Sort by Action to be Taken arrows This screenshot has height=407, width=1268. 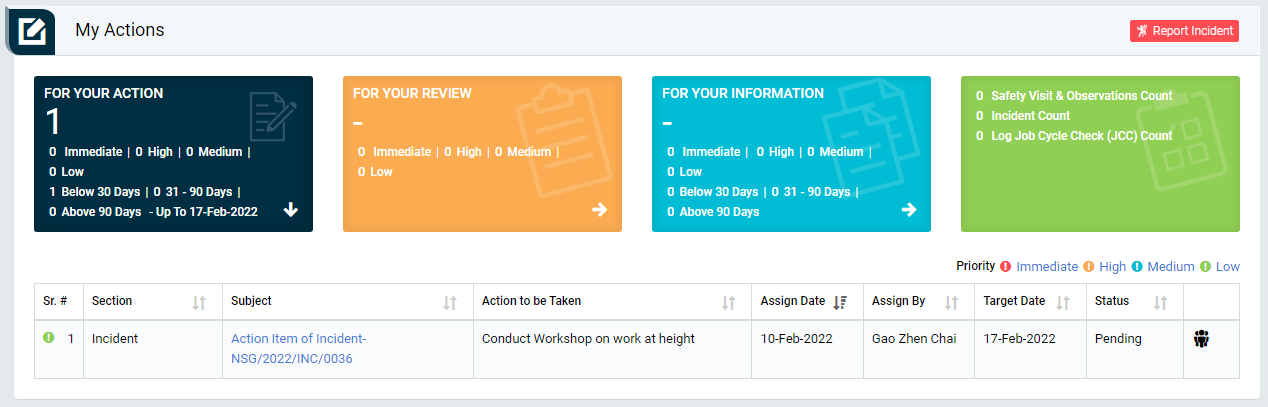(729, 302)
